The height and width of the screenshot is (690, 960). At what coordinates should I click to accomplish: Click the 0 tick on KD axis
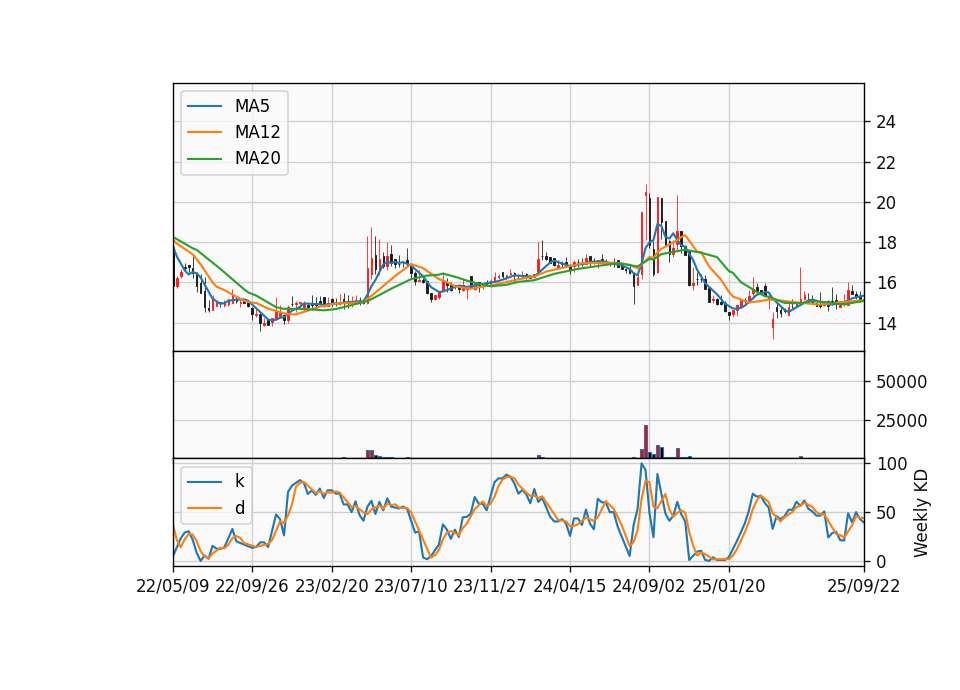pos(881,561)
